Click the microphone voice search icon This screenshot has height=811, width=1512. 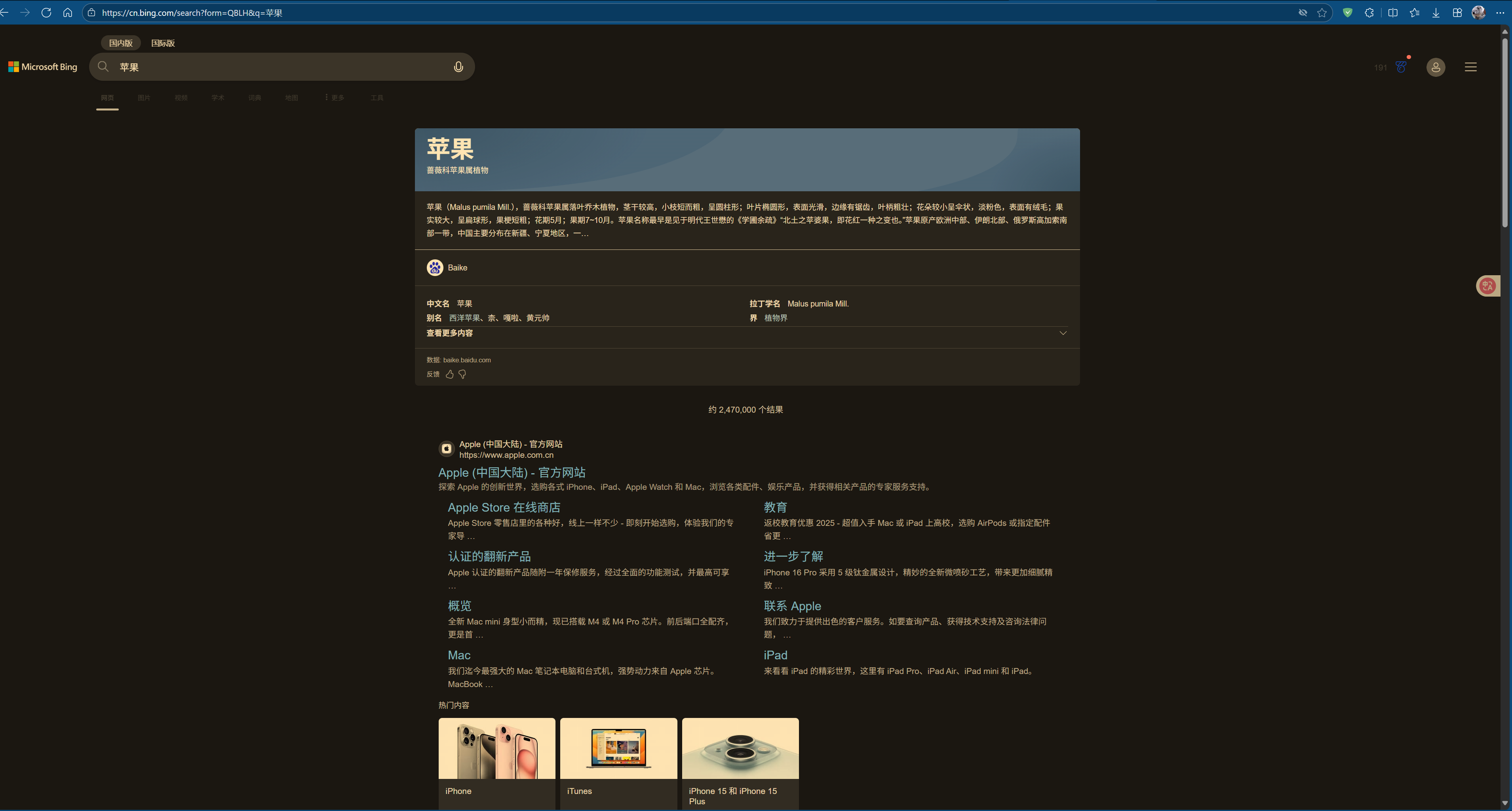coord(458,67)
